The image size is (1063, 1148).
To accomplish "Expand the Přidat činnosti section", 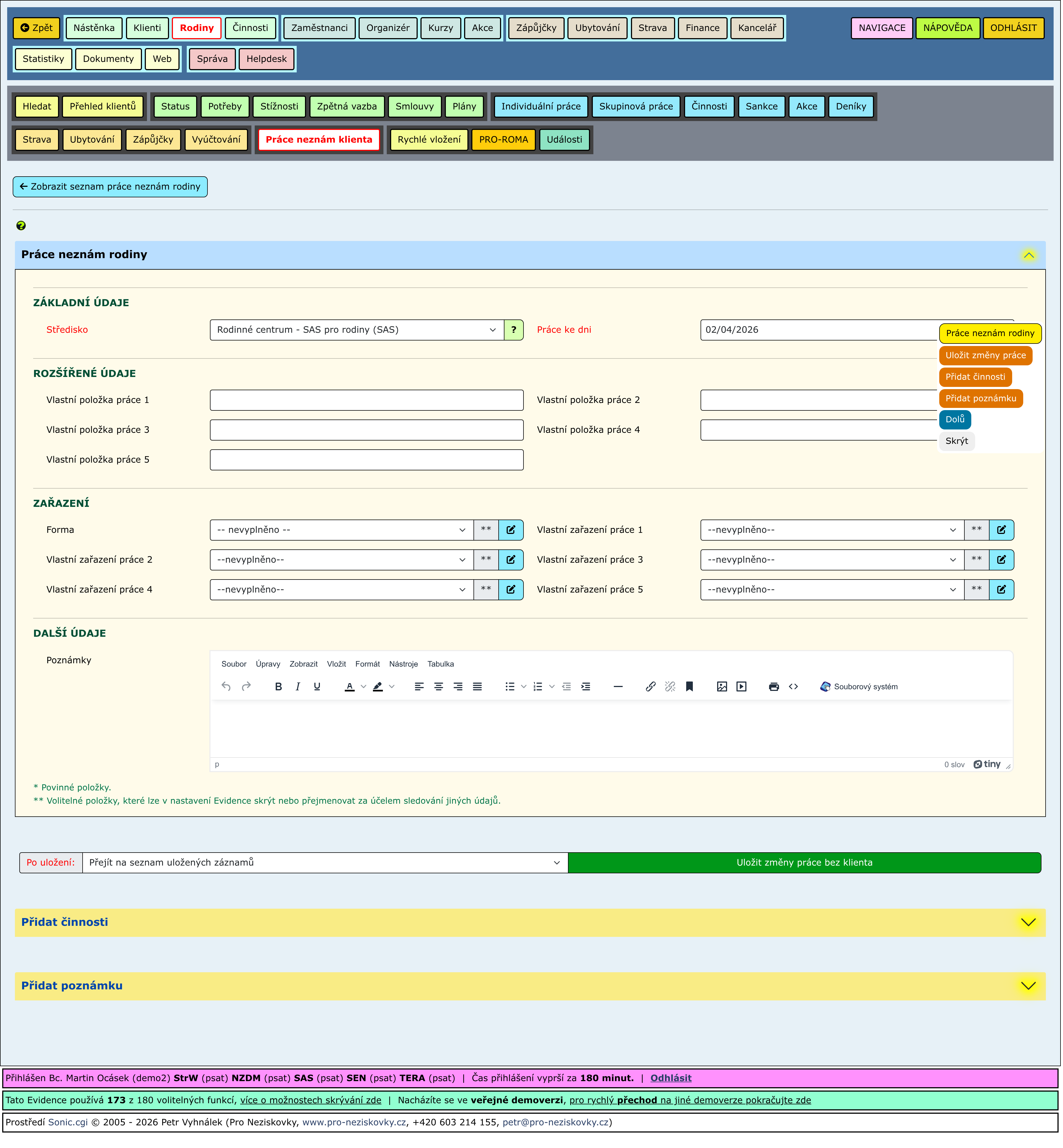I will [1028, 922].
